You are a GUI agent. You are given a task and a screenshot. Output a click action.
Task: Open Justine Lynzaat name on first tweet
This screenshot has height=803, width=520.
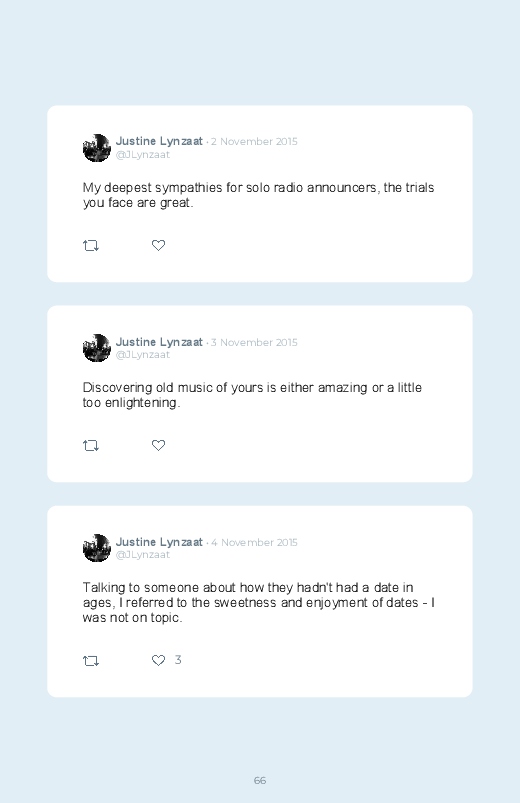coord(159,141)
